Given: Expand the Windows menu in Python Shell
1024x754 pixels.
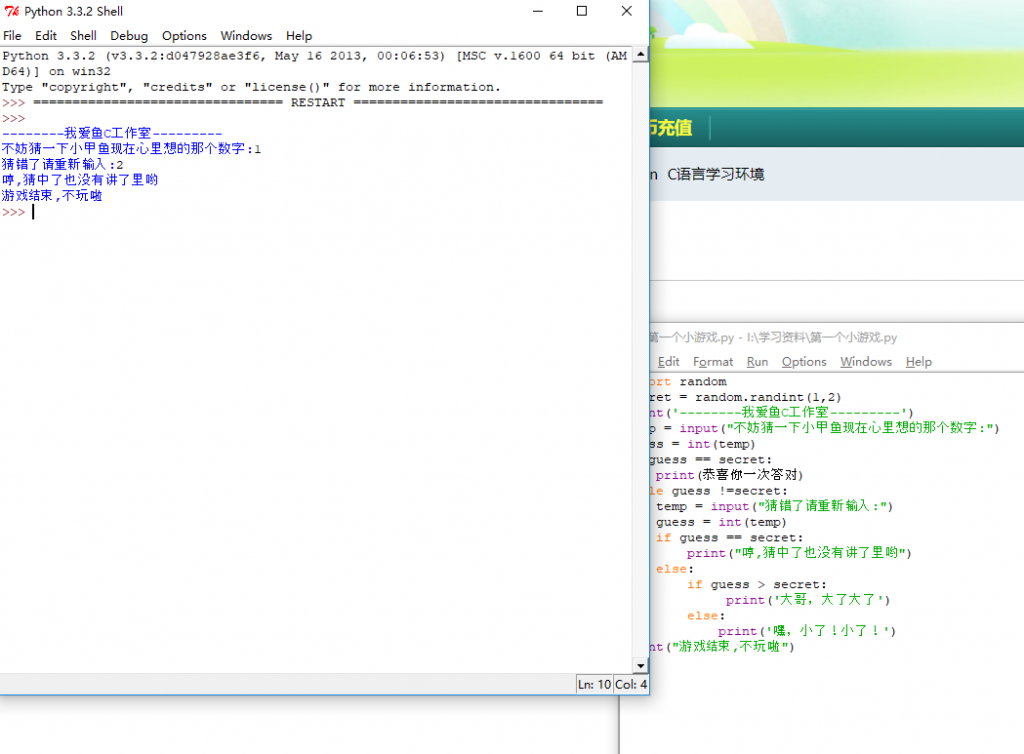Looking at the screenshot, I should 246,35.
